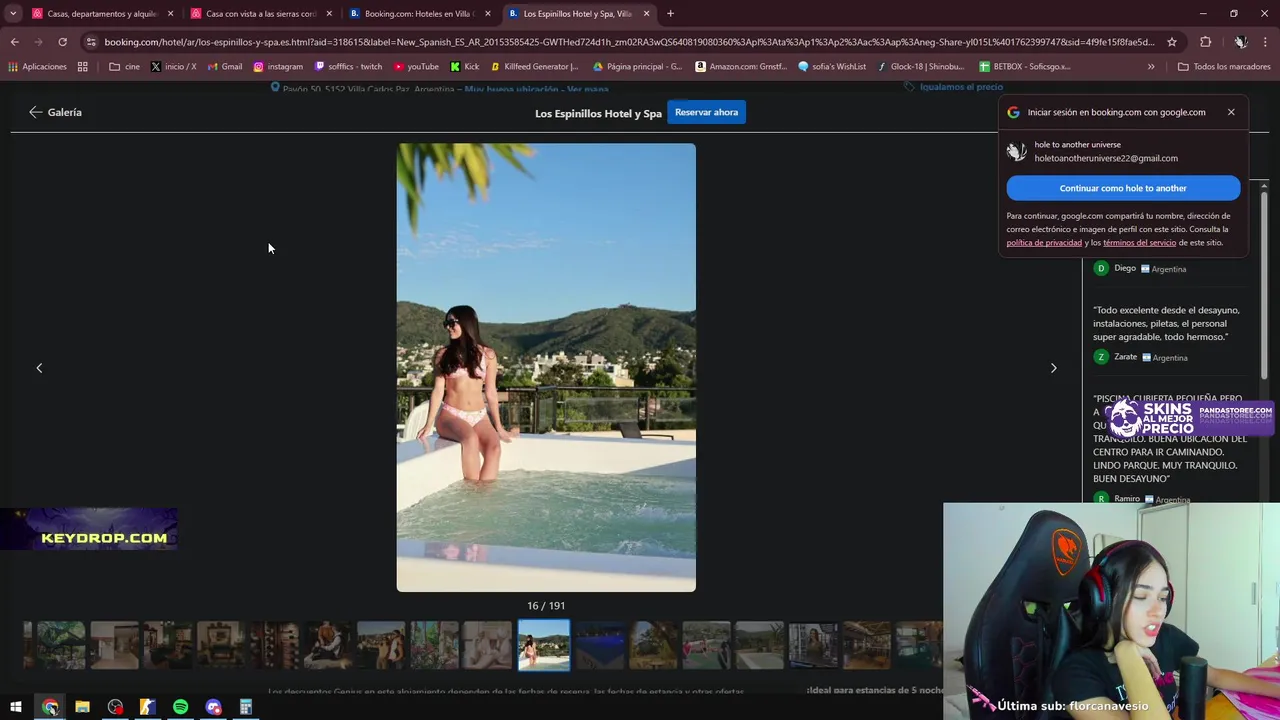Open Killfeed Generator bookmark
This screenshot has width=1280, height=720.
coord(534,67)
